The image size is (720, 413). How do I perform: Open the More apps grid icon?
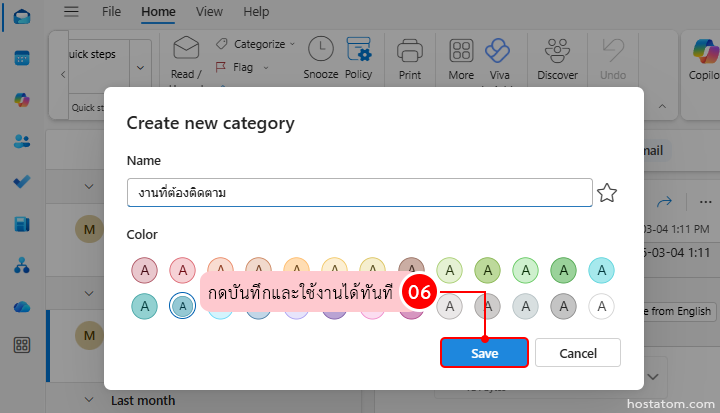pos(22,345)
